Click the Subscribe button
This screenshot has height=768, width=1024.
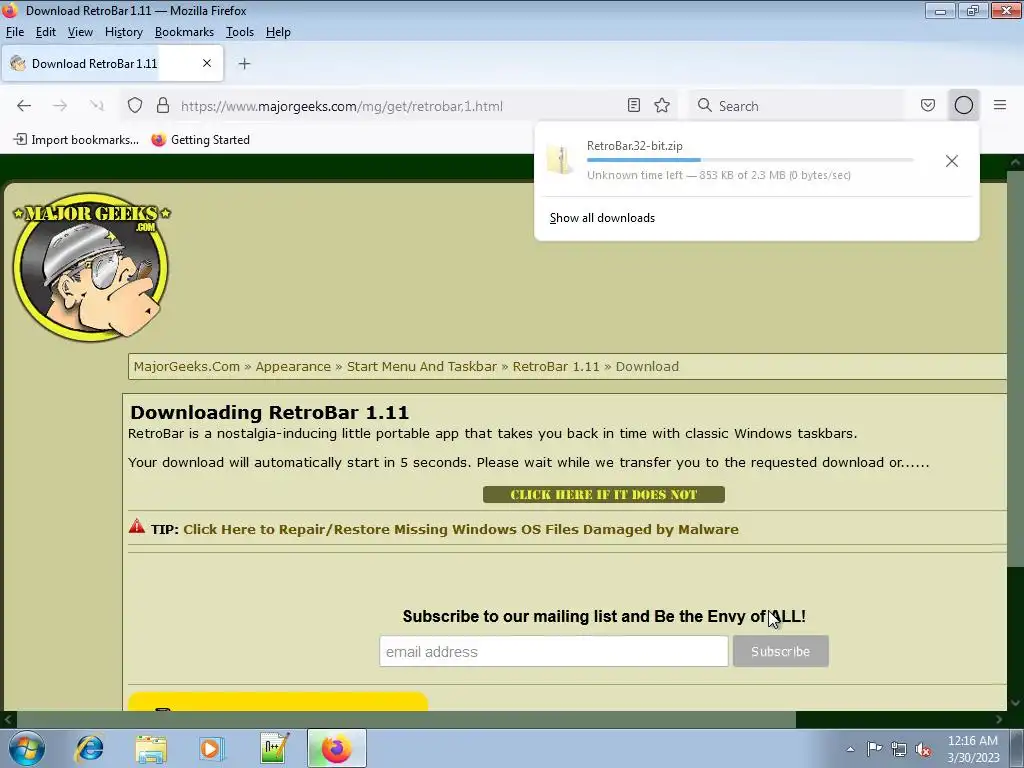pos(780,651)
